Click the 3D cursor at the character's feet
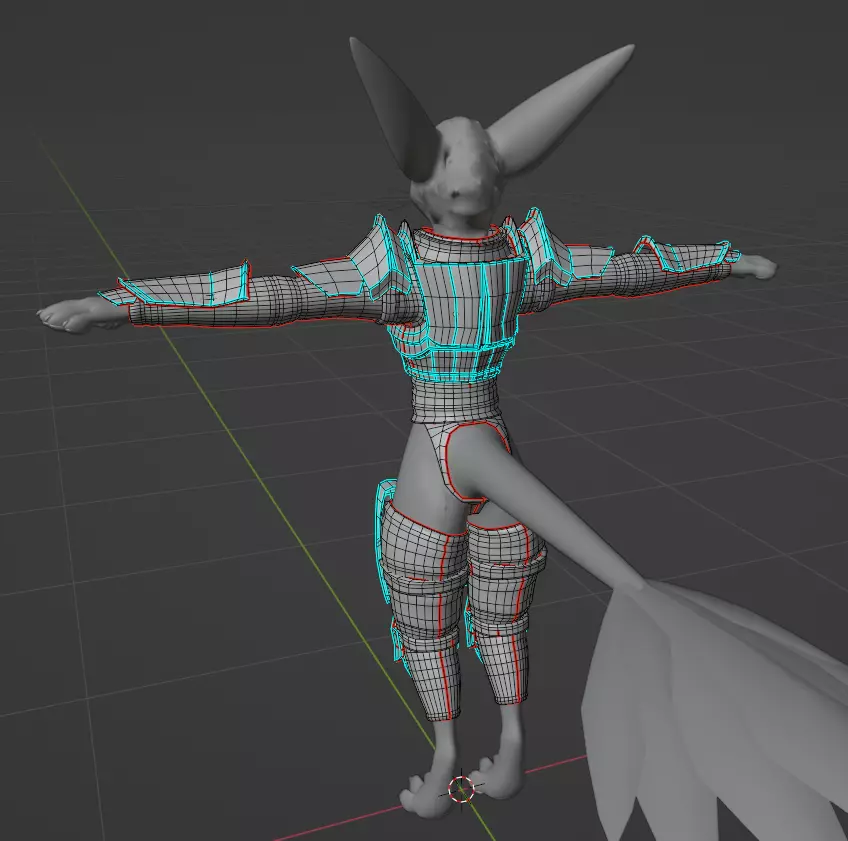The image size is (848, 841). 461,789
